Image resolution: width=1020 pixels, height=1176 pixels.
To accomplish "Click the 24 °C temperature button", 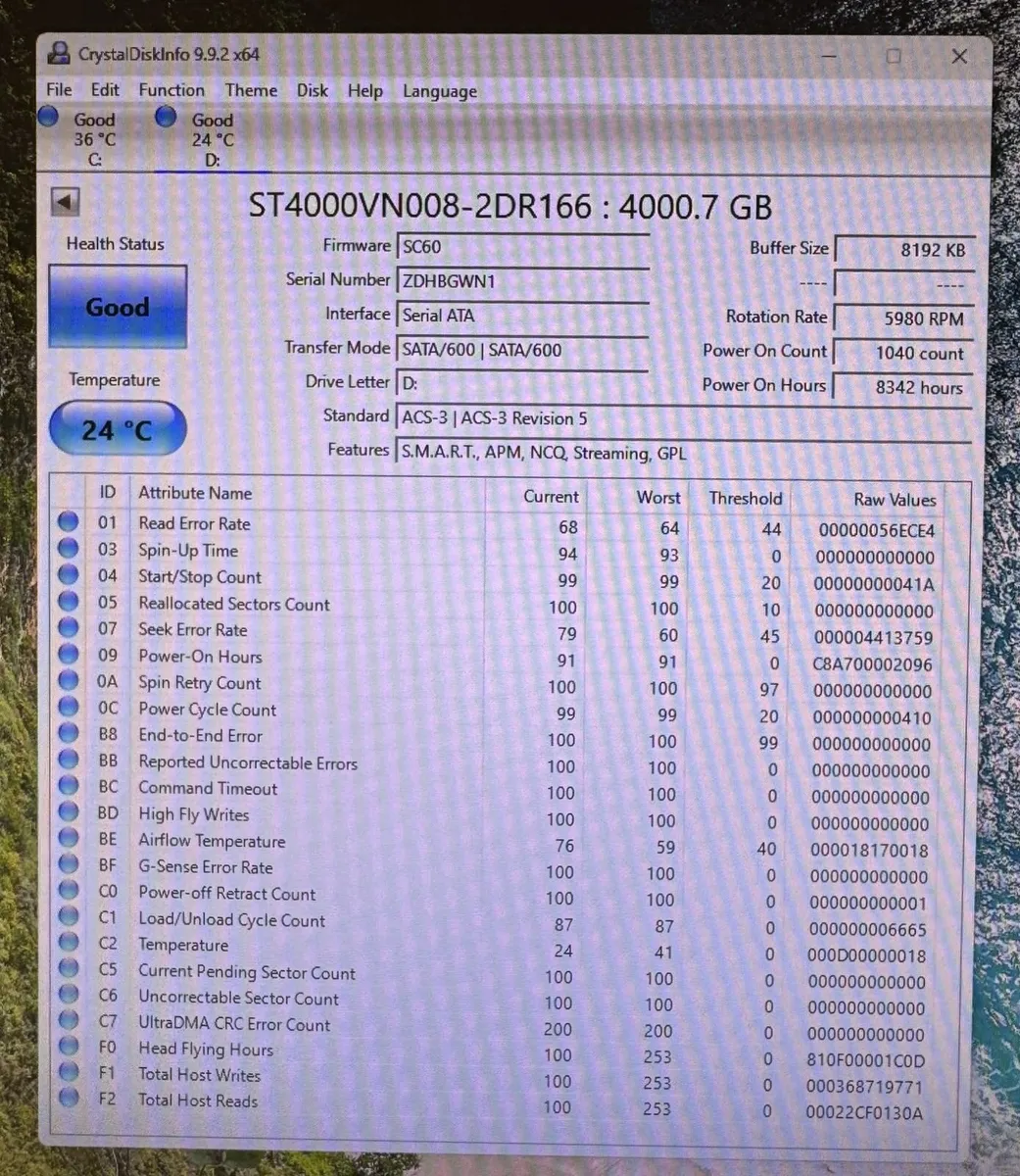I will coord(117,429).
